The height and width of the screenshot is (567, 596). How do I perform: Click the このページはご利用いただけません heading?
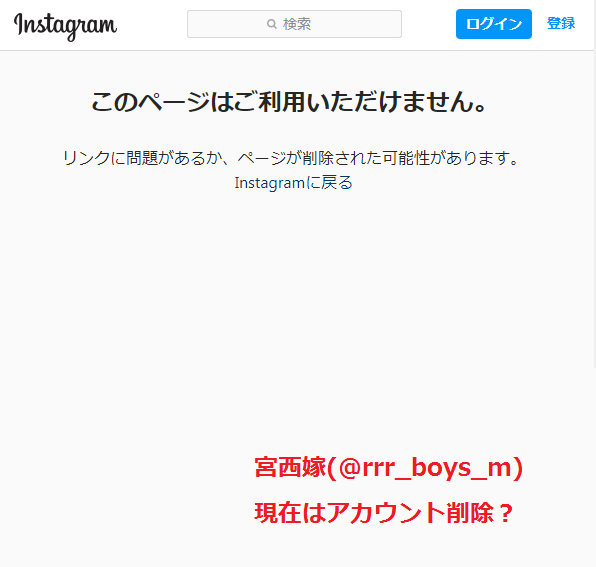(289, 102)
